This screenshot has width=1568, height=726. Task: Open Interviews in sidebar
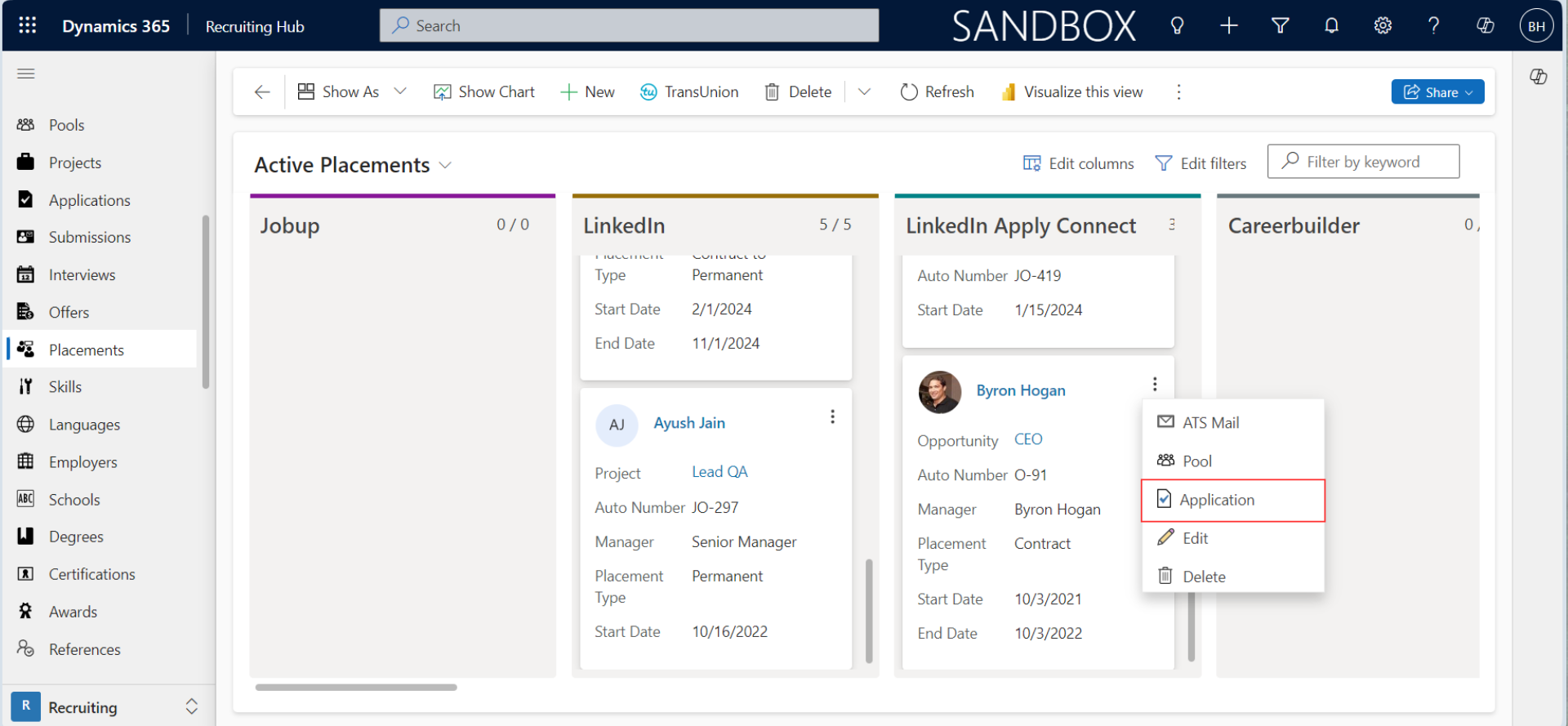[x=100, y=274]
